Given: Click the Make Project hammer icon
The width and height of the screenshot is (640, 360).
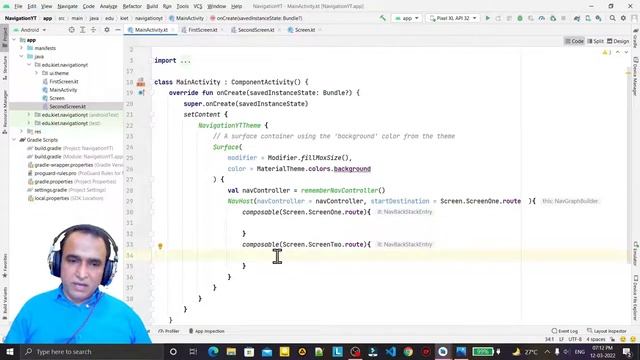Looking at the screenshot, I should (382, 18).
